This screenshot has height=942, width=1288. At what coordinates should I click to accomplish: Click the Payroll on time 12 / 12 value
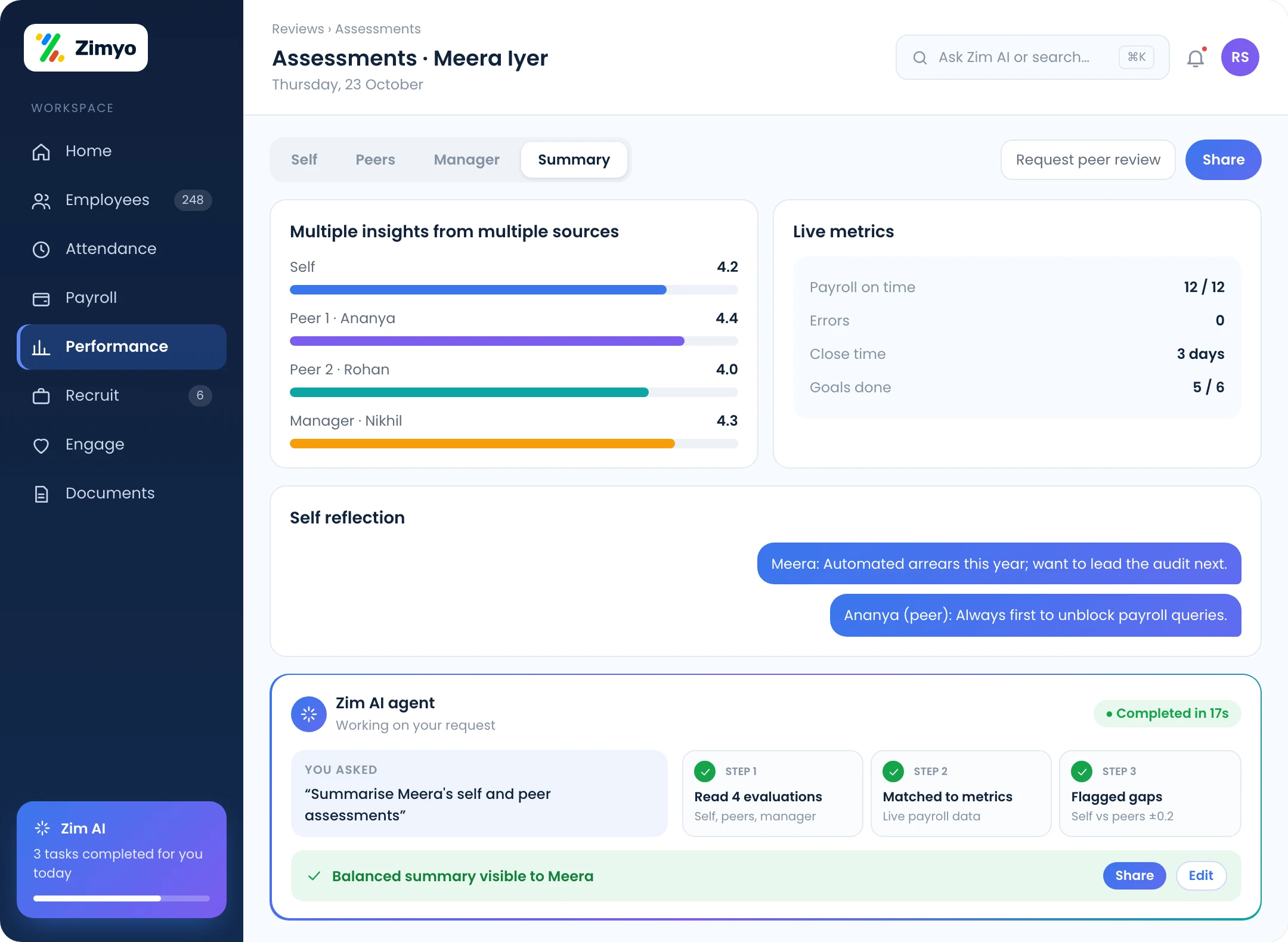click(1205, 287)
